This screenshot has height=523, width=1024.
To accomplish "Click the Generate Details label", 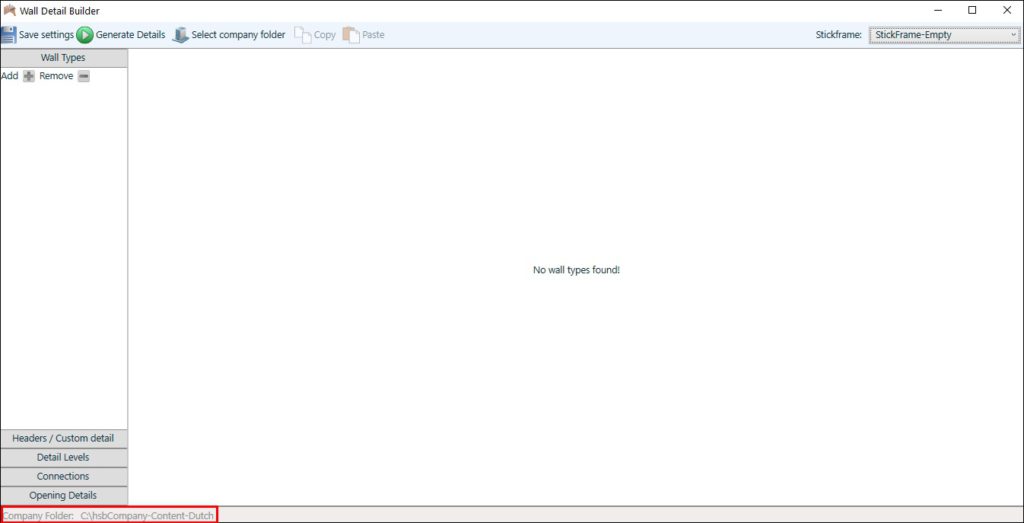I will pos(131,35).
